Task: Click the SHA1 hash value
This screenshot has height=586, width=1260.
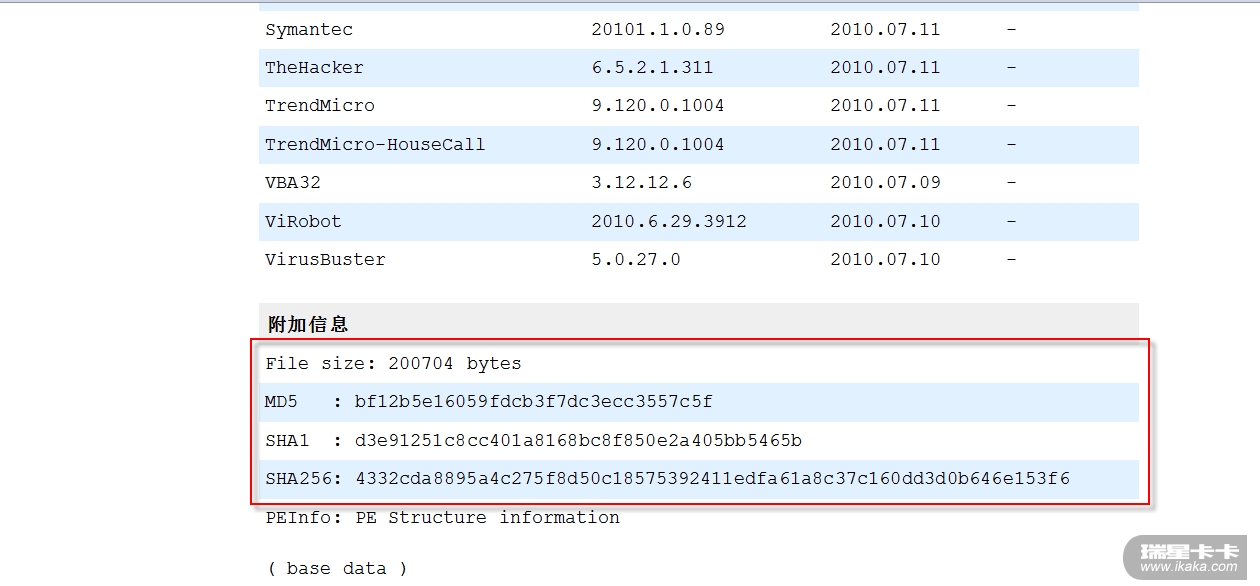Action: [578, 441]
